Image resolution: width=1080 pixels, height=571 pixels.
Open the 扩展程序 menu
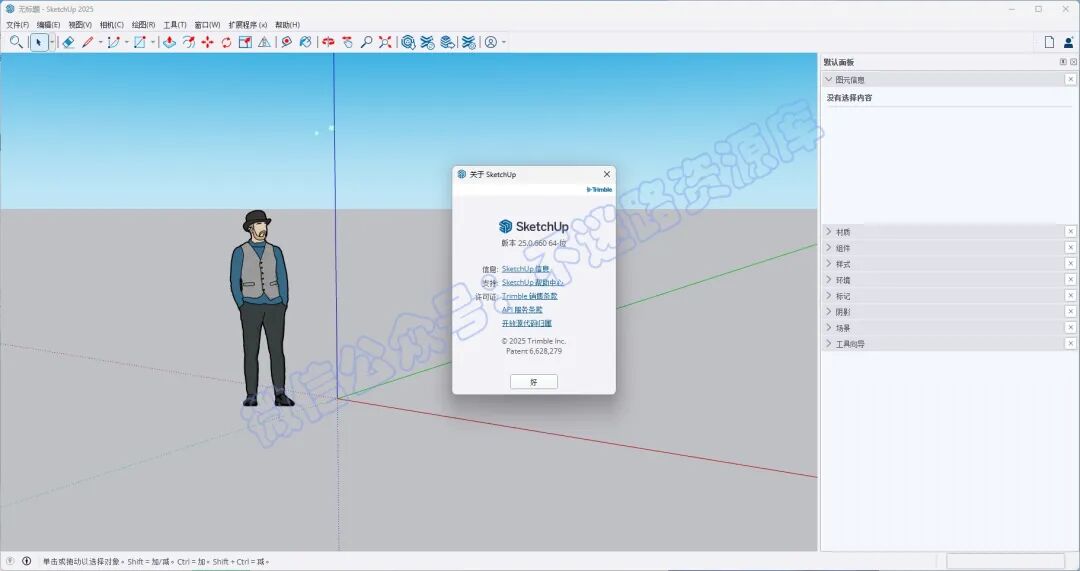coord(248,25)
